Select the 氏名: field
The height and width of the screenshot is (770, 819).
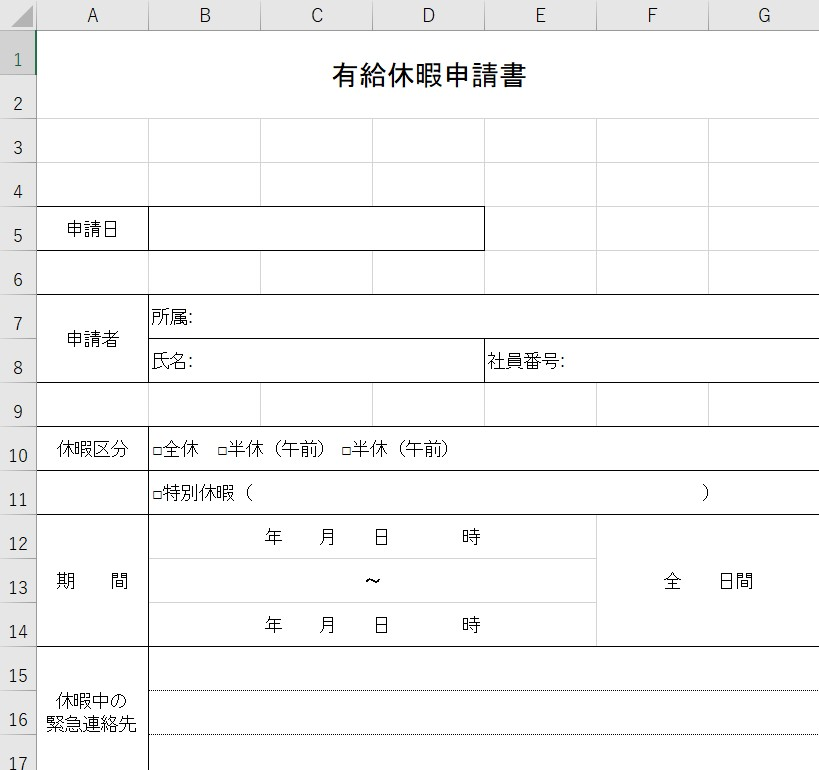(316, 361)
